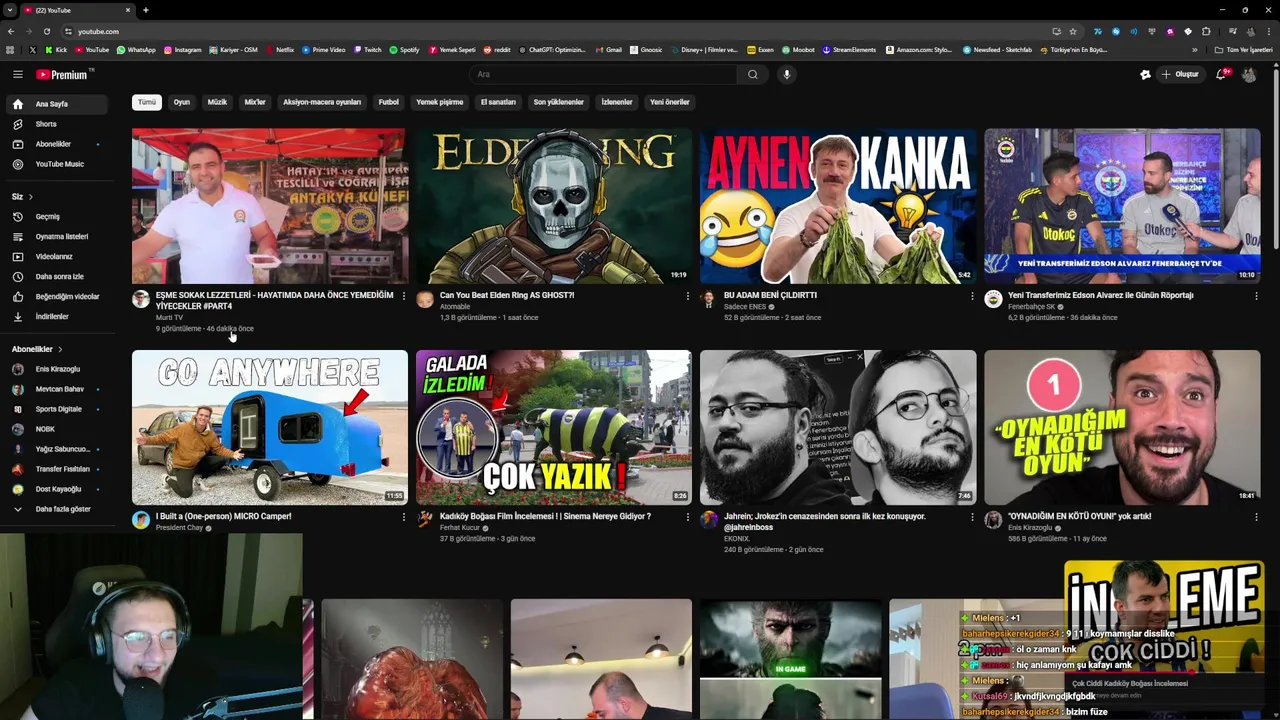Open YouTube Music from sidebar
This screenshot has width=1280, height=720.
[59, 164]
